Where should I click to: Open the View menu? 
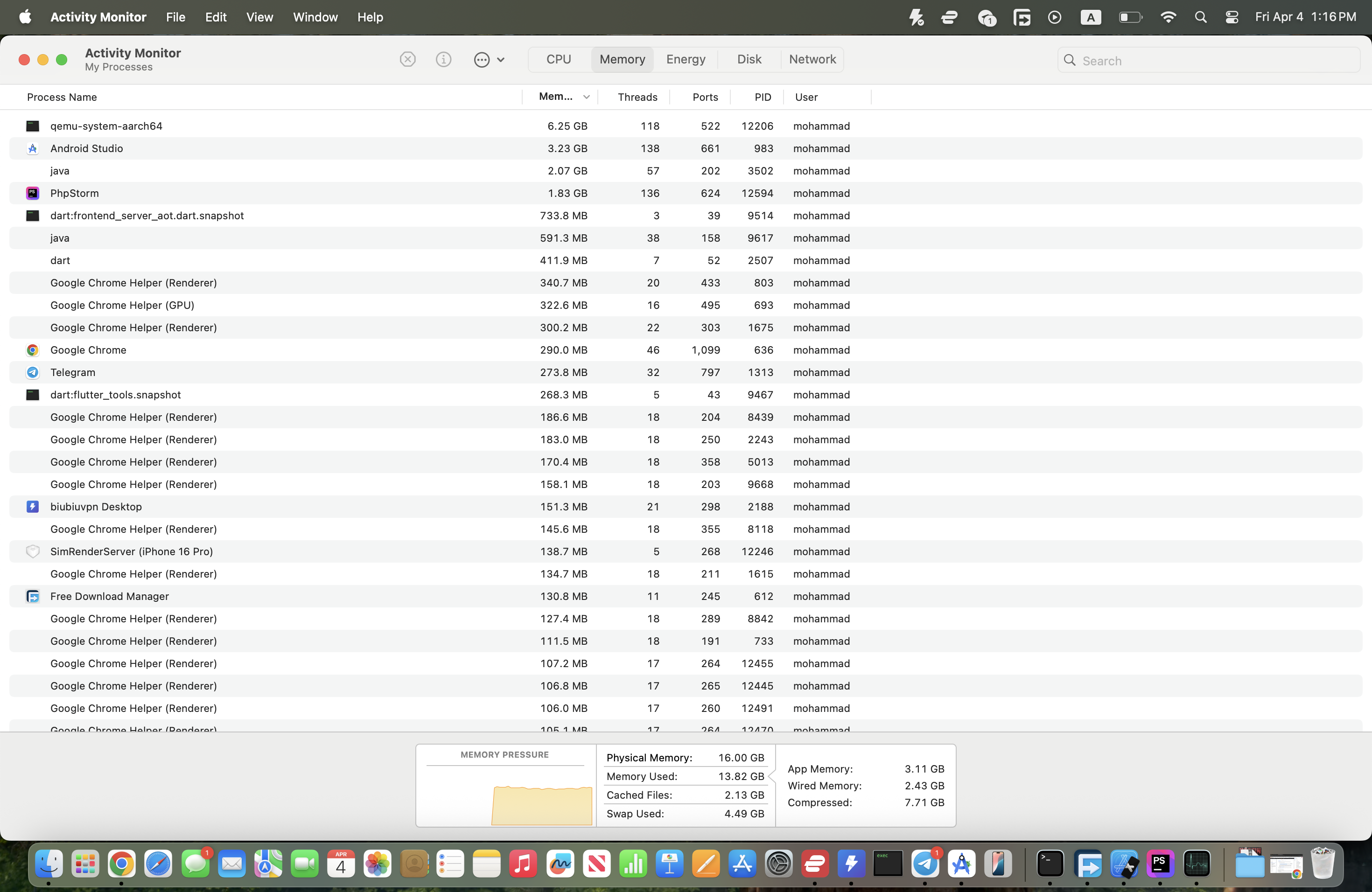coord(259,17)
